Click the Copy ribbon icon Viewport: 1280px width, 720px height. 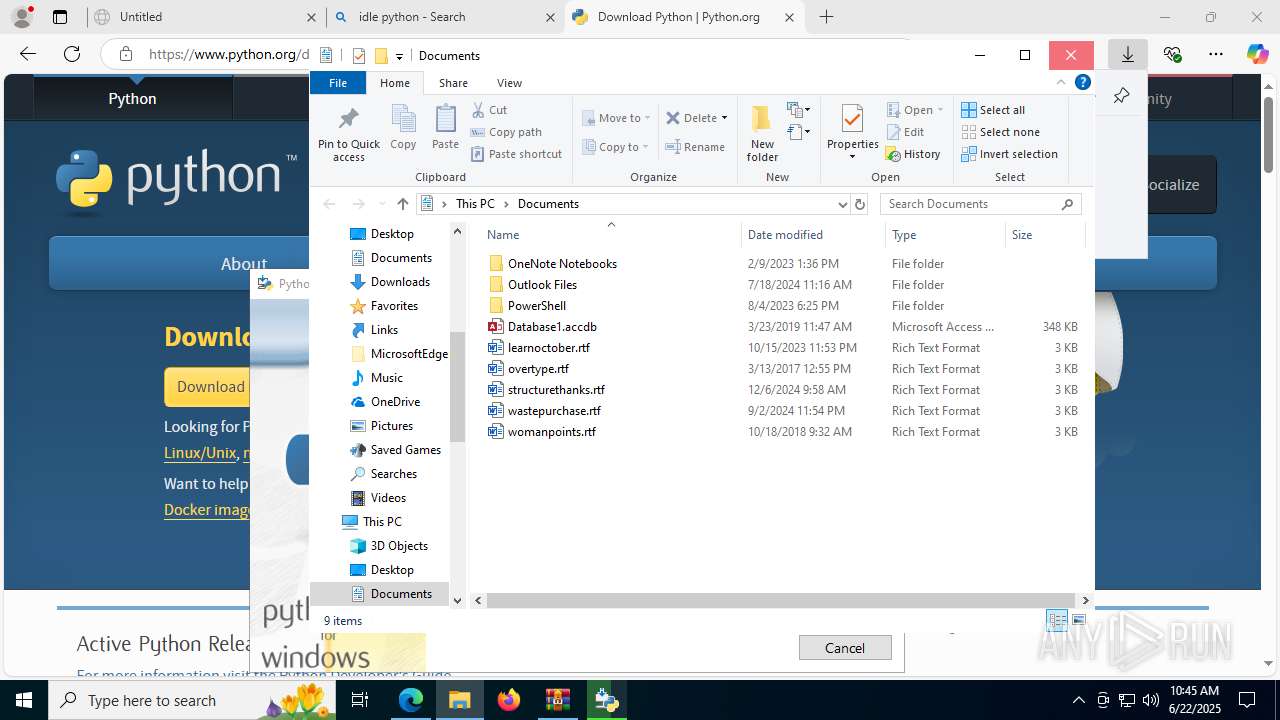403,127
